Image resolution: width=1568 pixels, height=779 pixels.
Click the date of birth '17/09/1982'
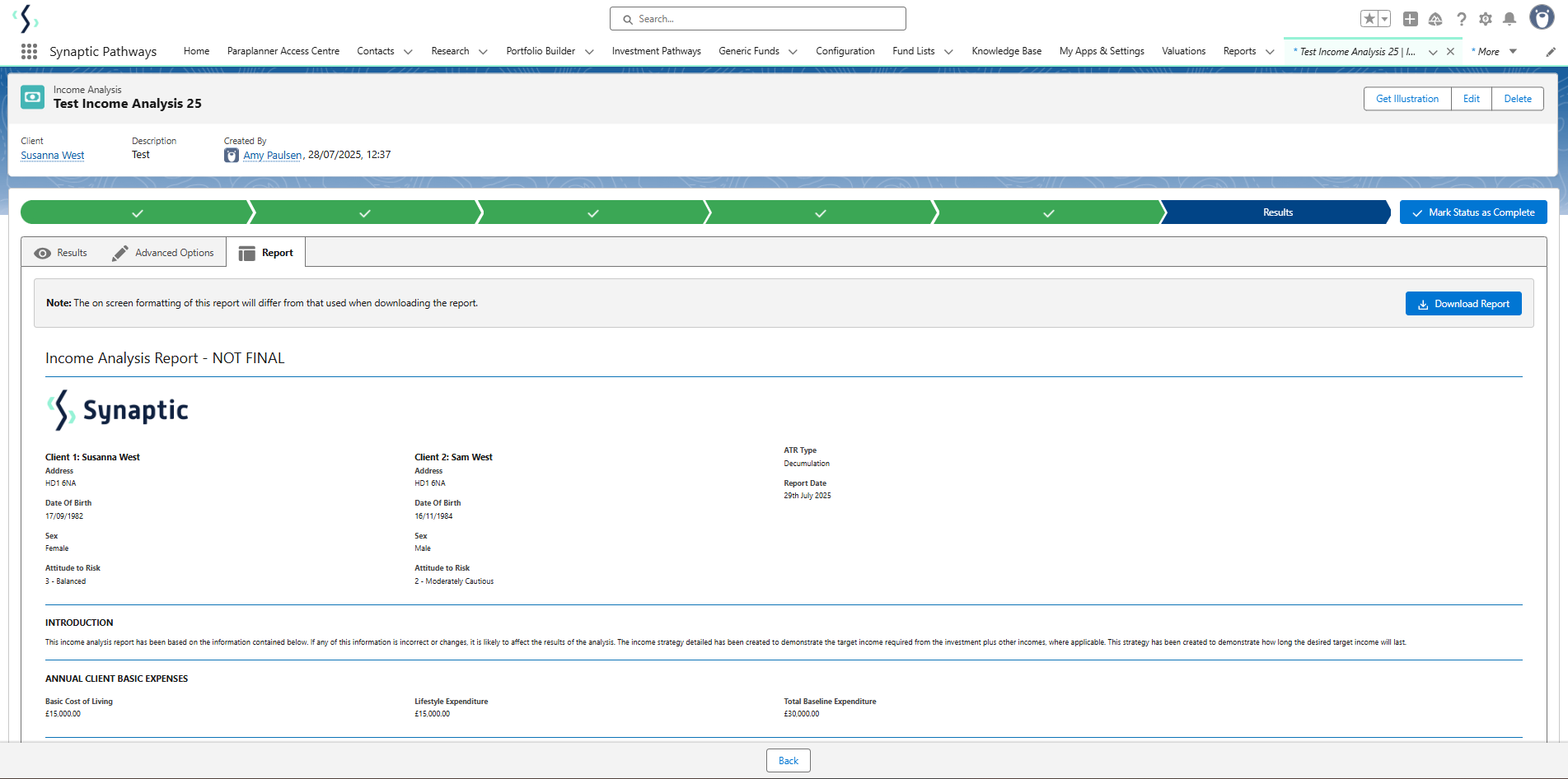64,516
